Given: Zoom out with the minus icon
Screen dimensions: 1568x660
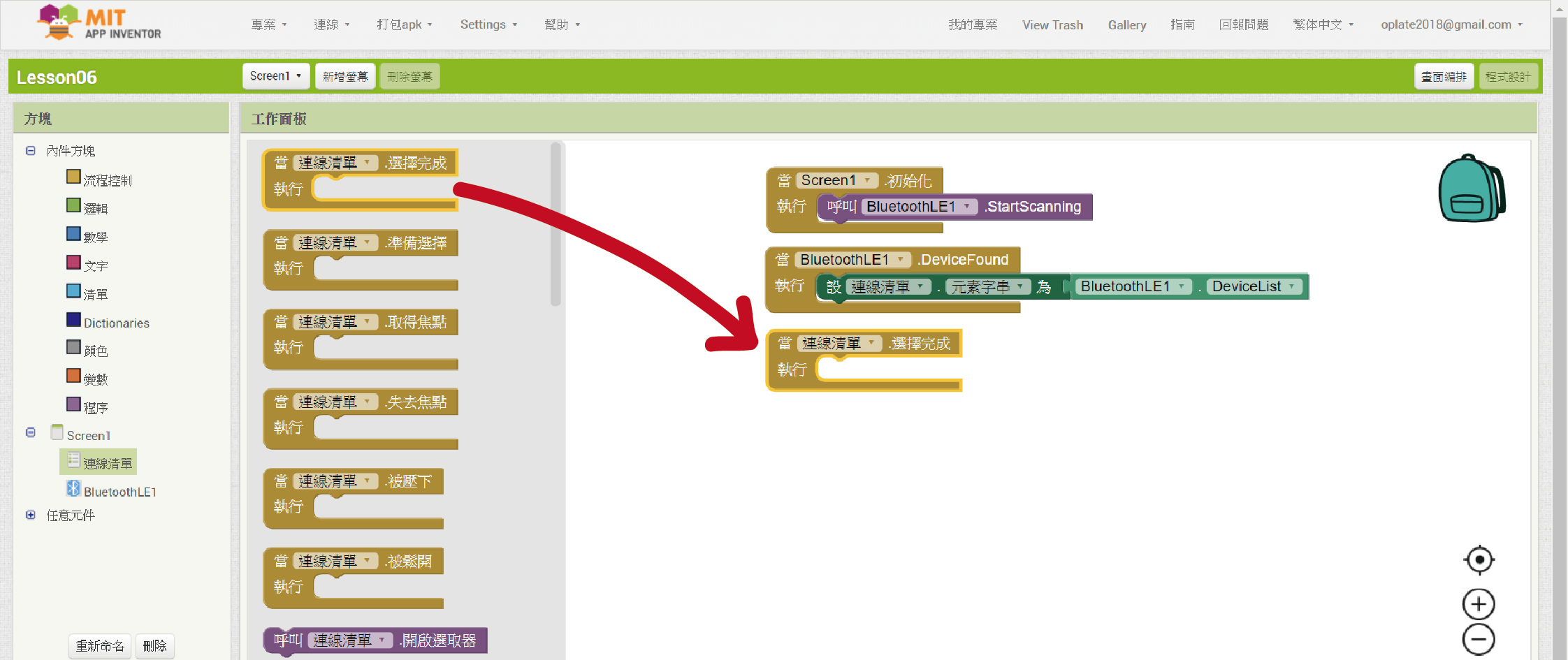Looking at the screenshot, I should 1479,639.
